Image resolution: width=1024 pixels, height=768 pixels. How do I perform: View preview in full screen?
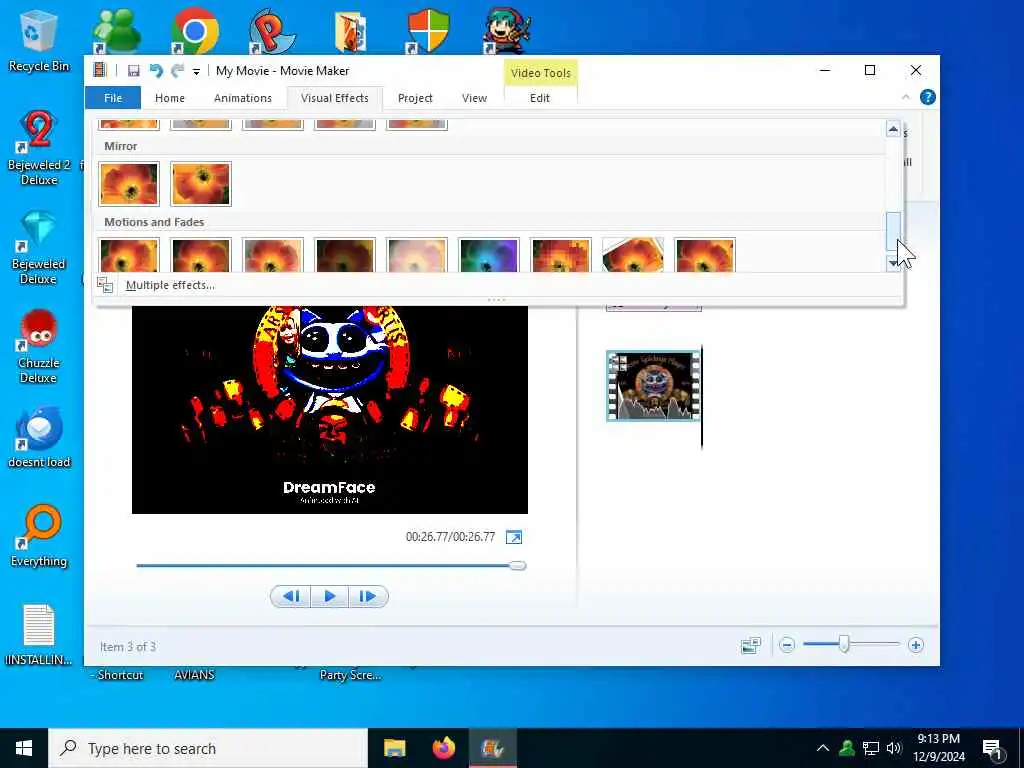click(514, 537)
